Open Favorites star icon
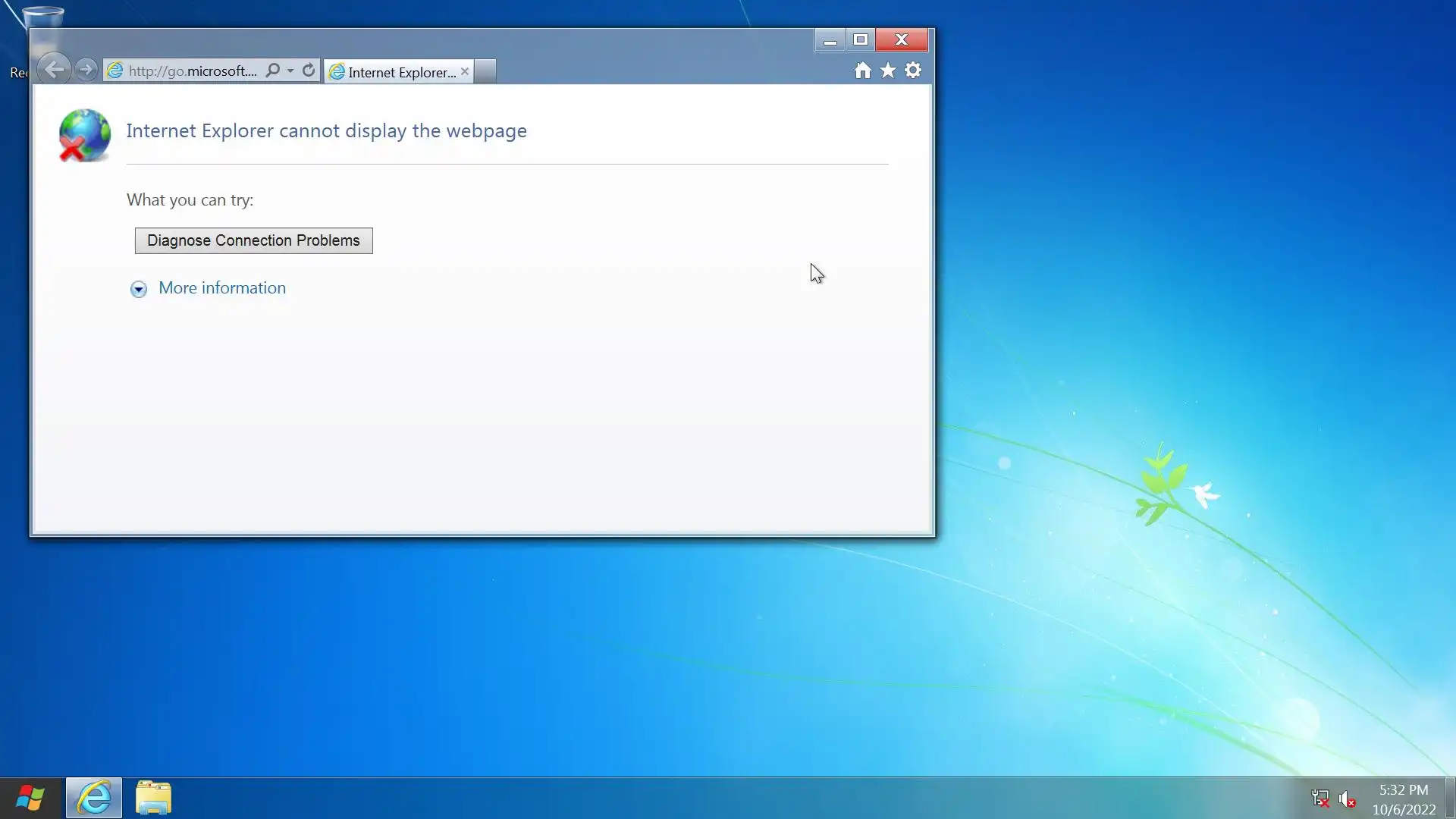The height and width of the screenshot is (819, 1456). coord(887,71)
